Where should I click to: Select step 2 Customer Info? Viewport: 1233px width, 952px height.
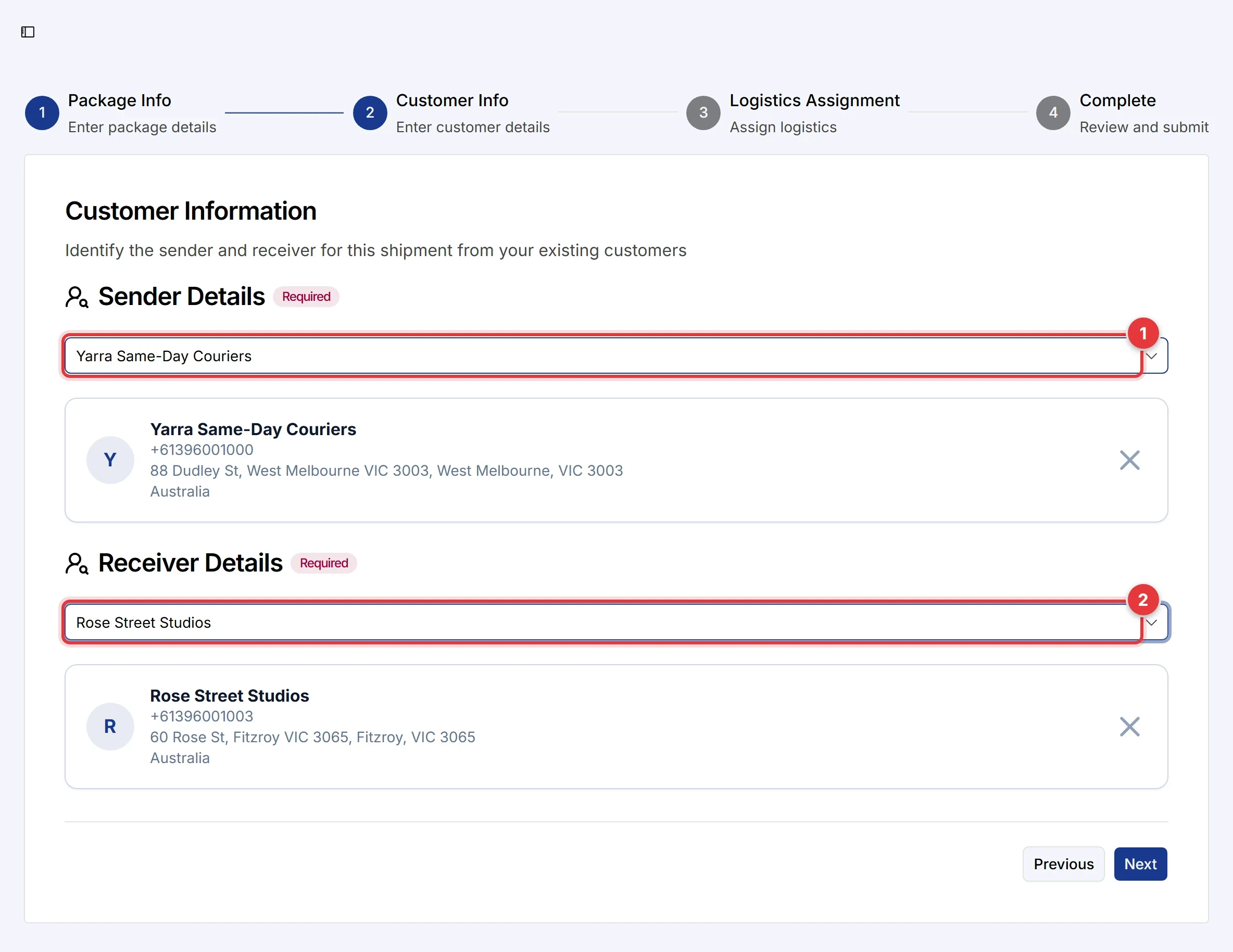click(370, 113)
